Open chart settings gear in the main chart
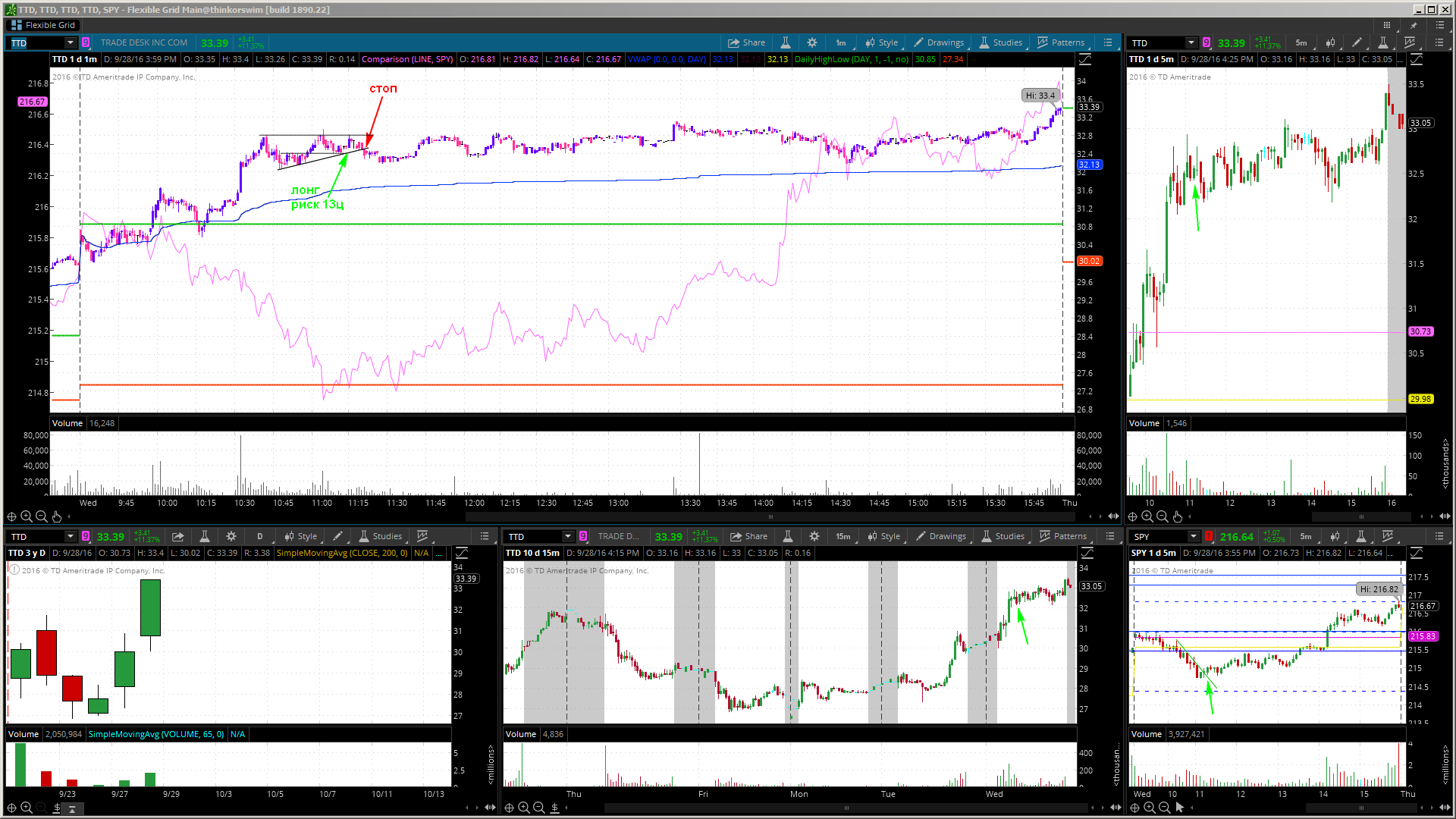 [812, 42]
